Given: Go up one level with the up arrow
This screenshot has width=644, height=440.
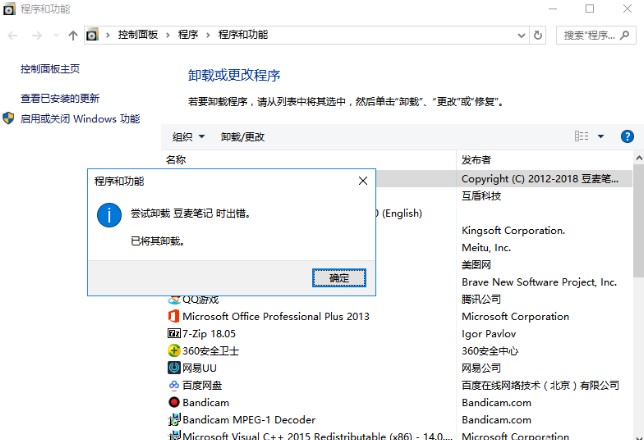Looking at the screenshot, I should point(73,36).
